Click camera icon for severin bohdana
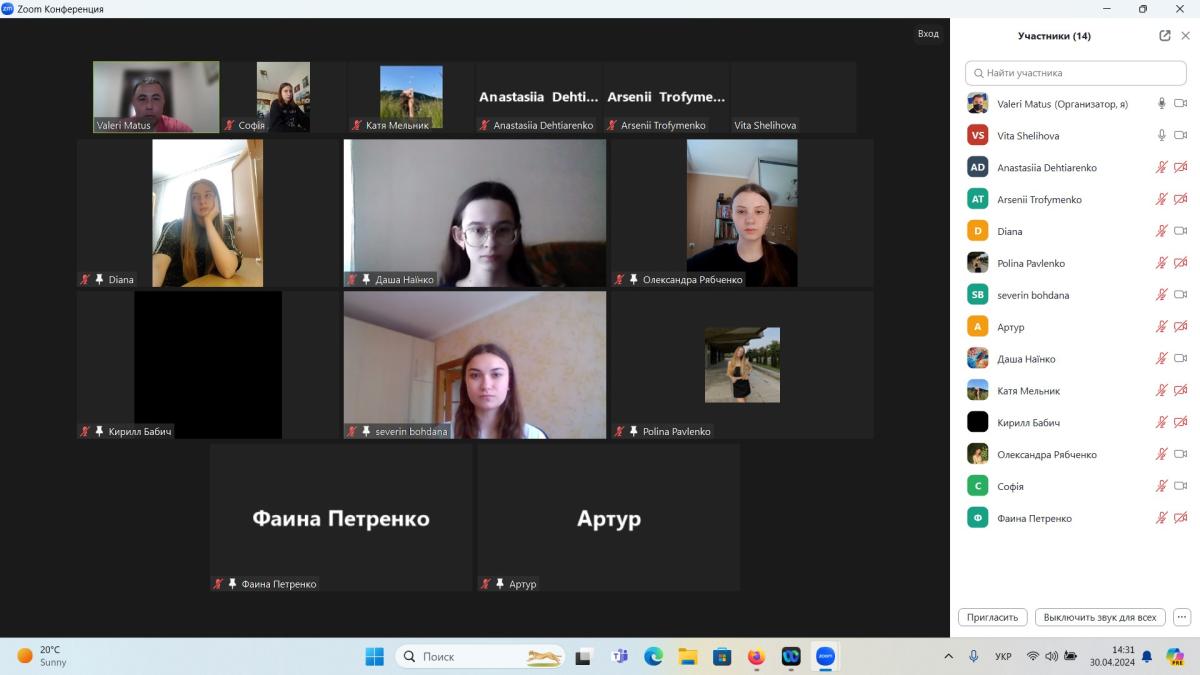This screenshot has height=675, width=1200. 1180,295
